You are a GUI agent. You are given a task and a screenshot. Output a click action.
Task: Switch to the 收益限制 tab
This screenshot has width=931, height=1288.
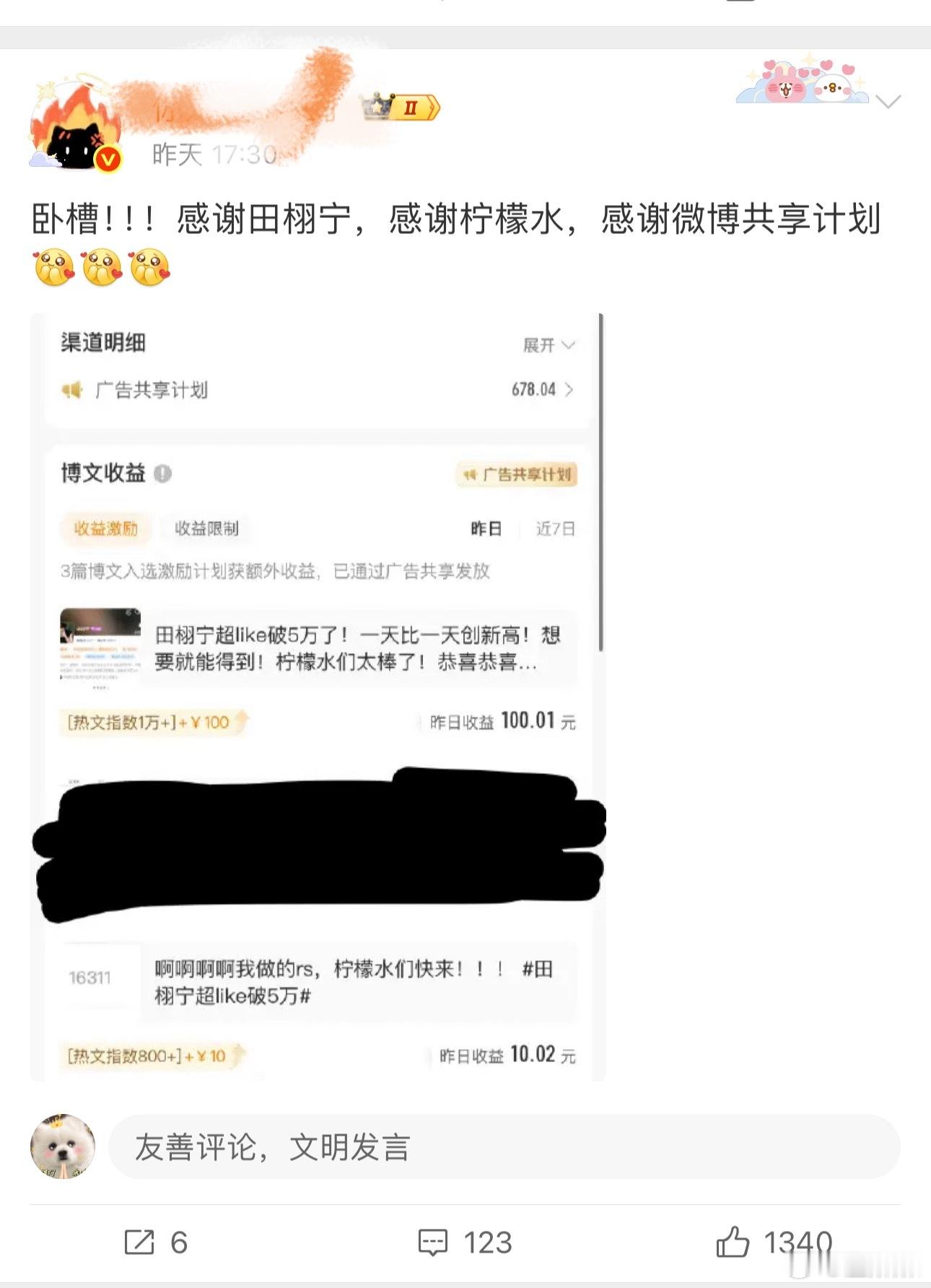point(206,528)
